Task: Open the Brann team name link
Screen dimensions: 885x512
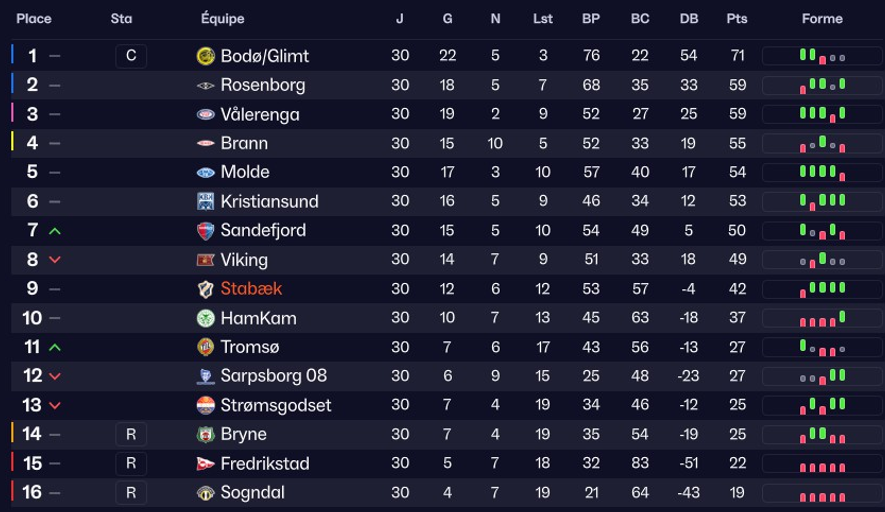Action: point(244,143)
